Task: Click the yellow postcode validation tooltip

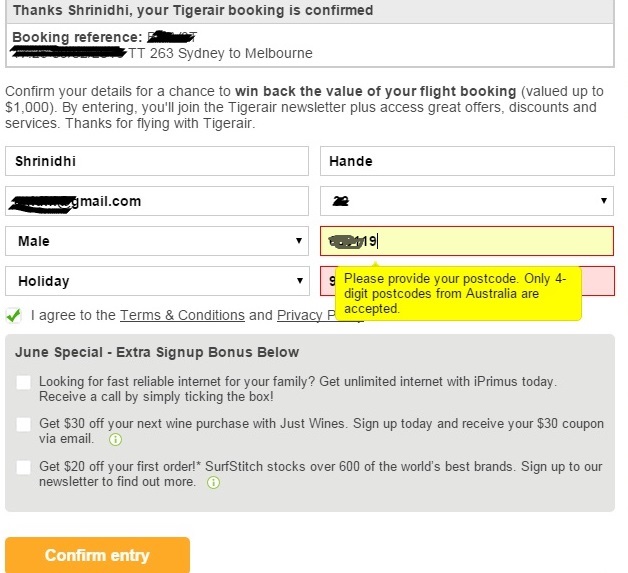Action: [456, 294]
